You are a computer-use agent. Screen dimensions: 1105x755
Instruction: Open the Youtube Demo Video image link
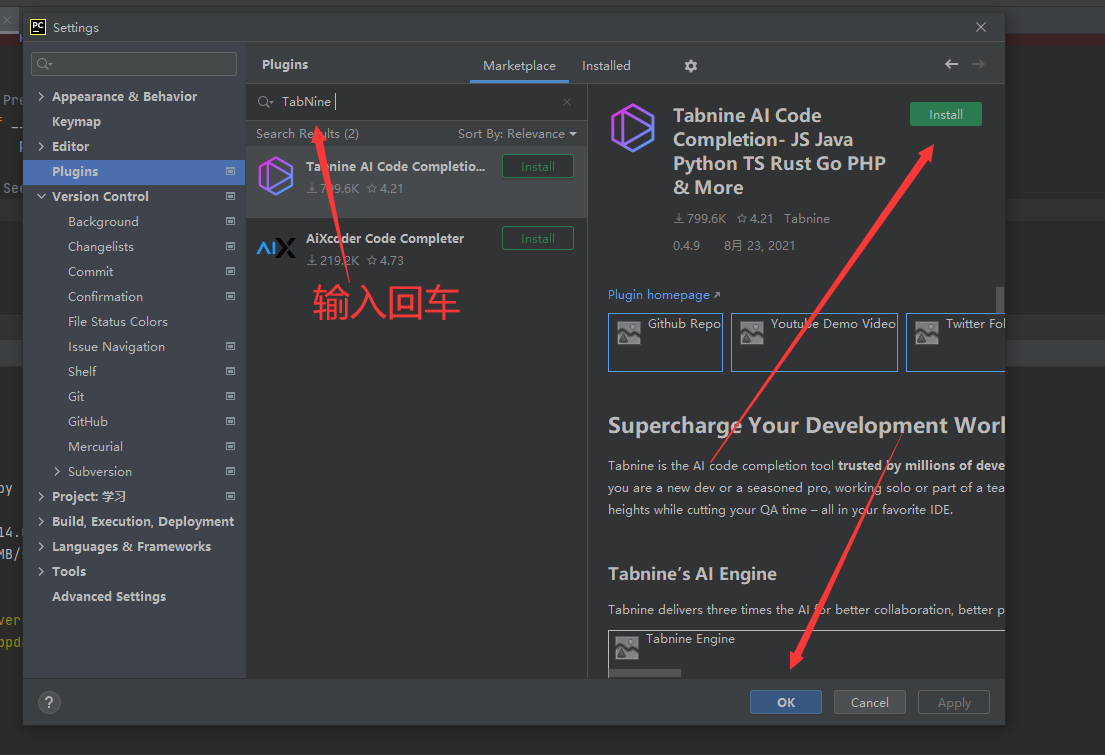(814, 342)
